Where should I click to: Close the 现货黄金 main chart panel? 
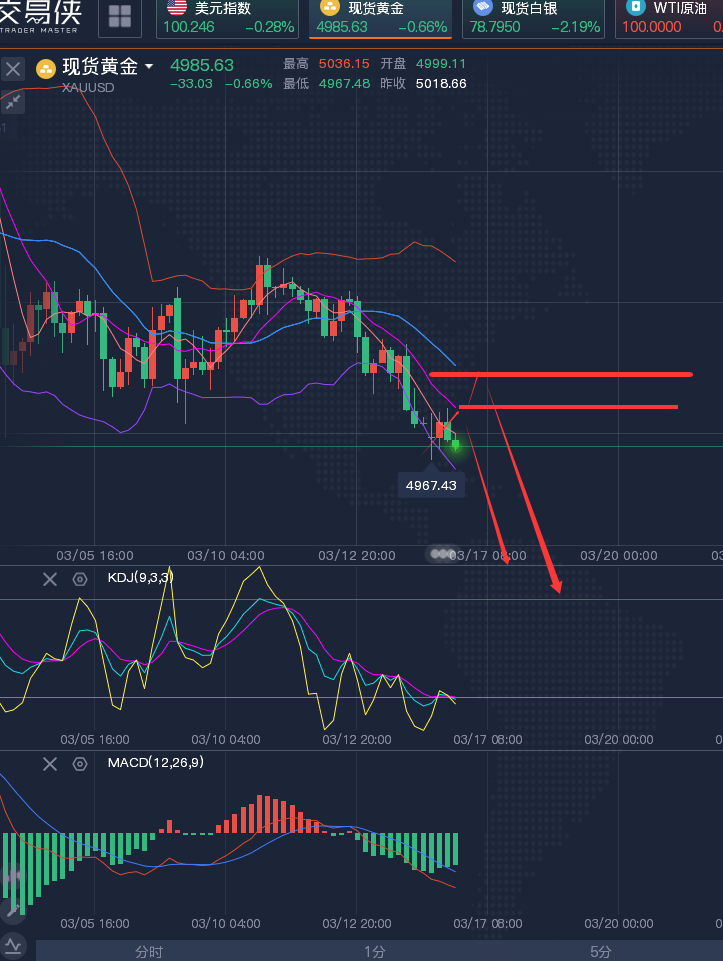[13, 69]
